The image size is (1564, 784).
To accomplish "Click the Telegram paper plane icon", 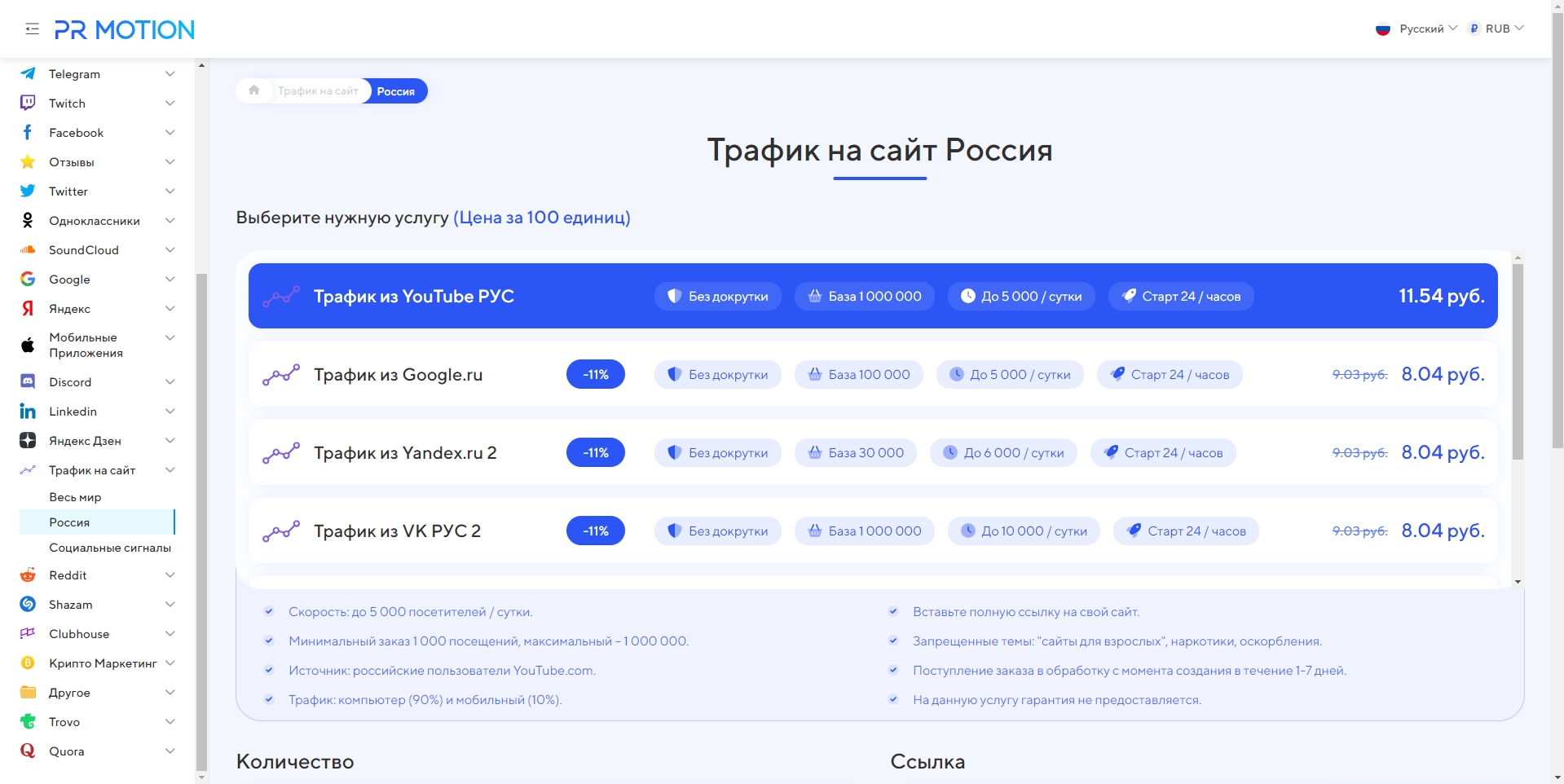I will coord(28,73).
